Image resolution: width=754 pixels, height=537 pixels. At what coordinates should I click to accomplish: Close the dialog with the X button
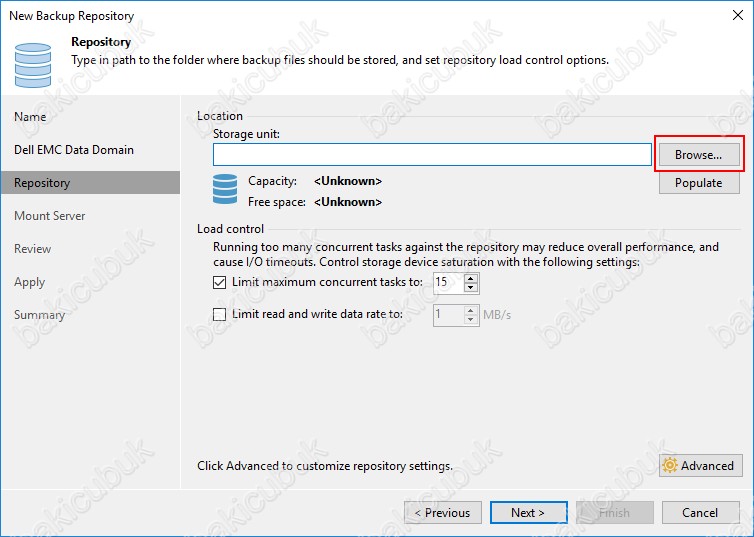(738, 15)
